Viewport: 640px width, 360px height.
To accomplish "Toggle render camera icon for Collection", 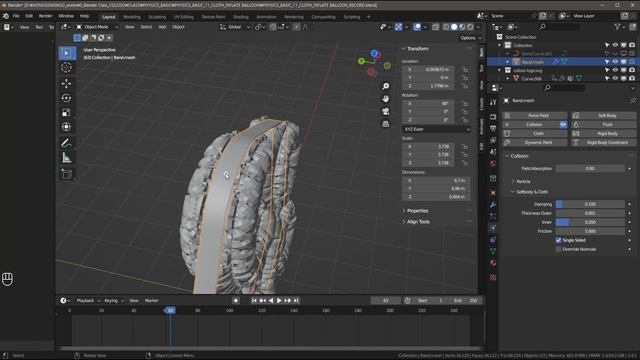I will [x=632, y=45].
